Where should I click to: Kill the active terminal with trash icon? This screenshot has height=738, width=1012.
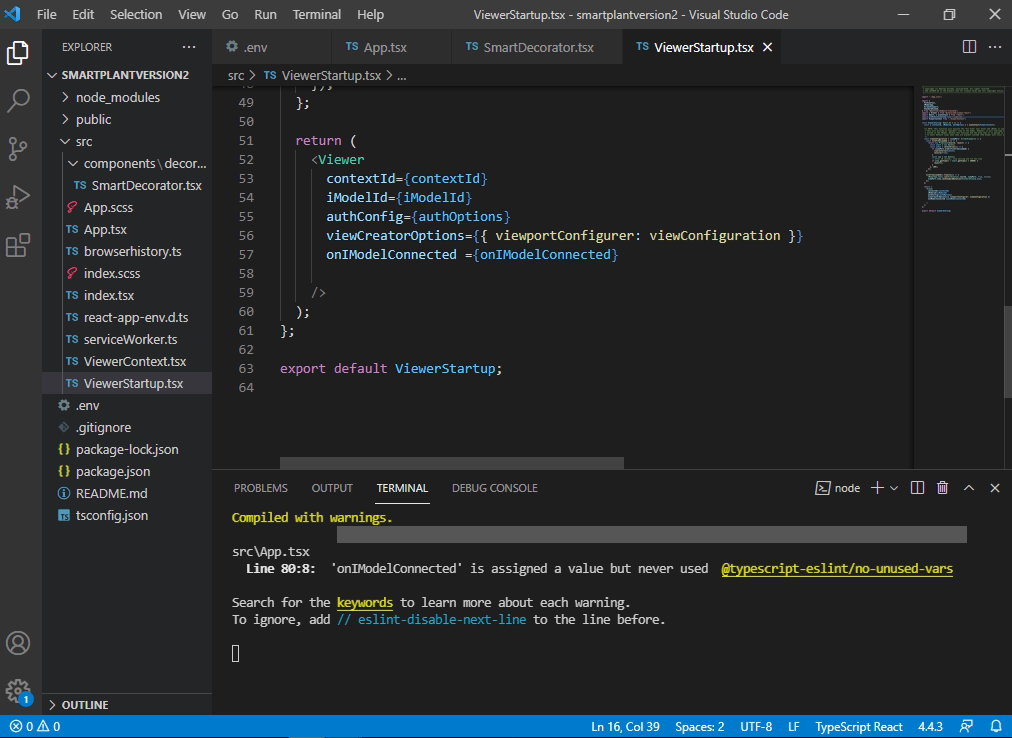pos(941,487)
